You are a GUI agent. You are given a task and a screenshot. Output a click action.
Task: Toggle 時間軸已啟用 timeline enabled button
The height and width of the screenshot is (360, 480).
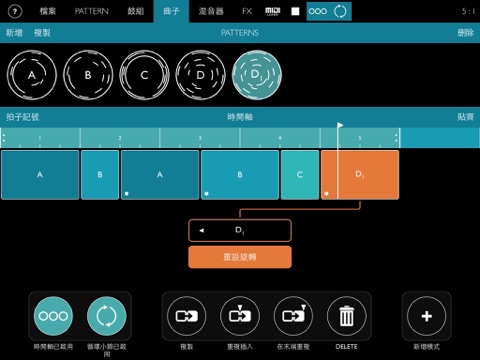click(53, 316)
